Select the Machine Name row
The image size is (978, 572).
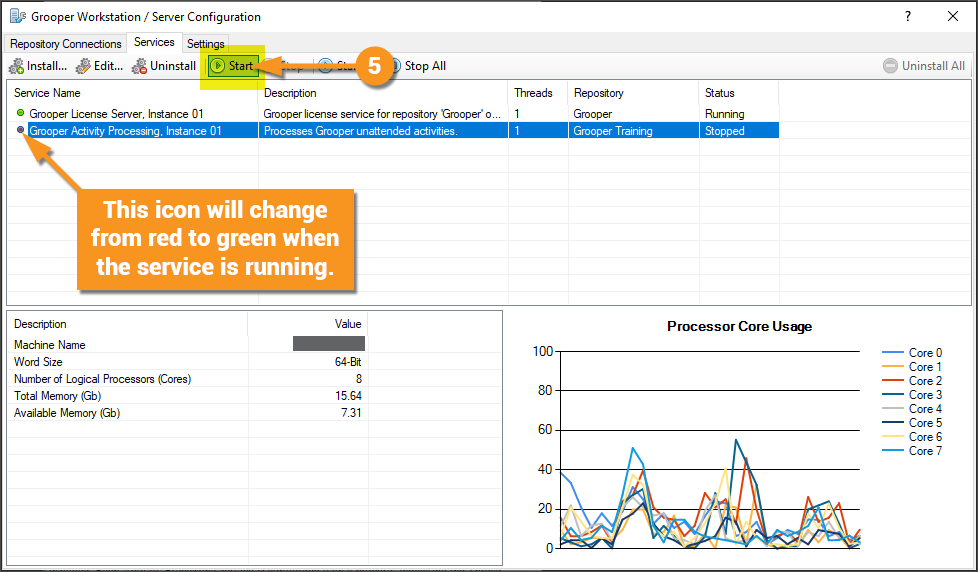pos(188,344)
